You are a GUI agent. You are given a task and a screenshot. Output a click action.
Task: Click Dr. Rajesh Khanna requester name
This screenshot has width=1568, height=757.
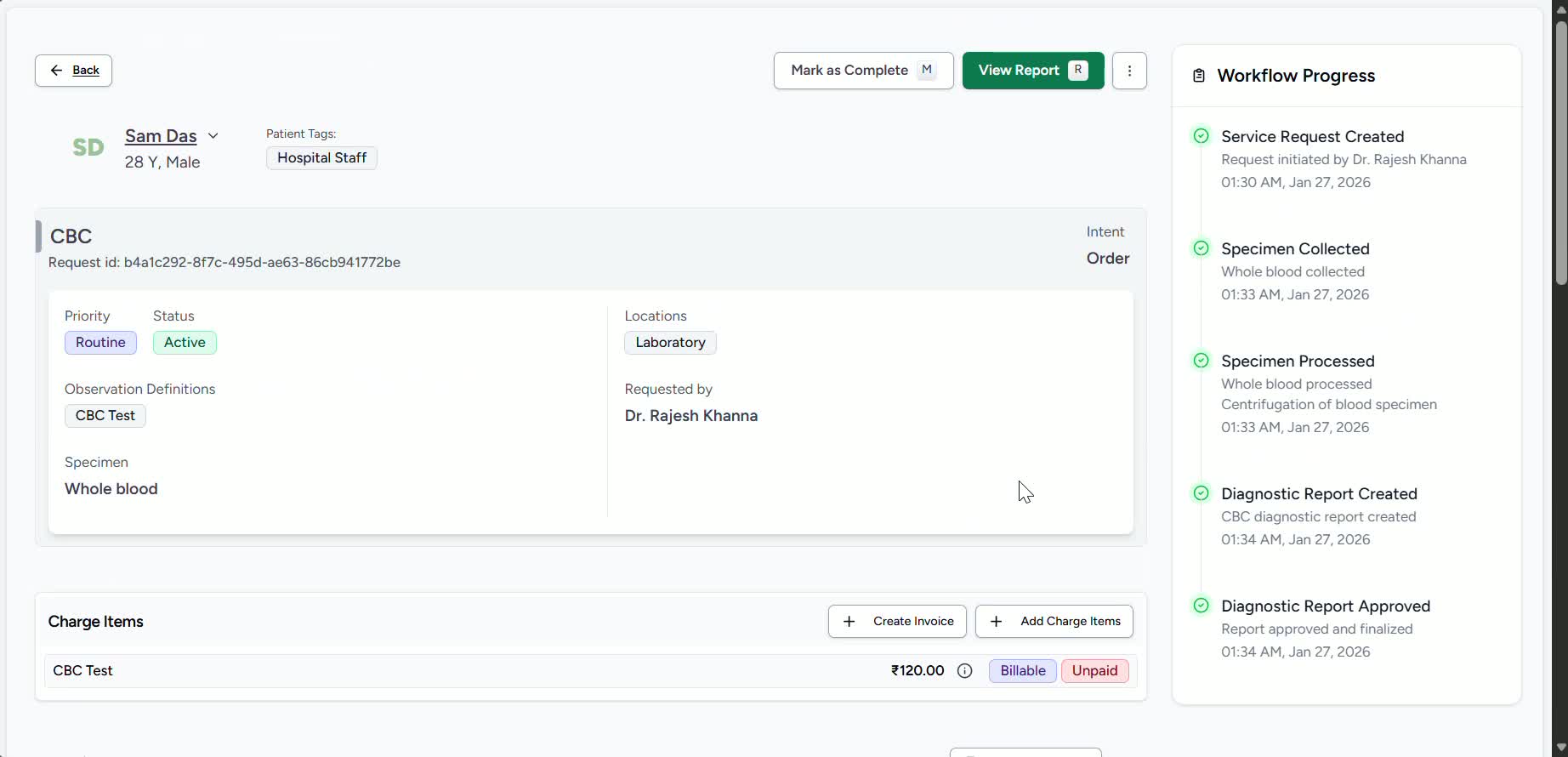tap(691, 416)
